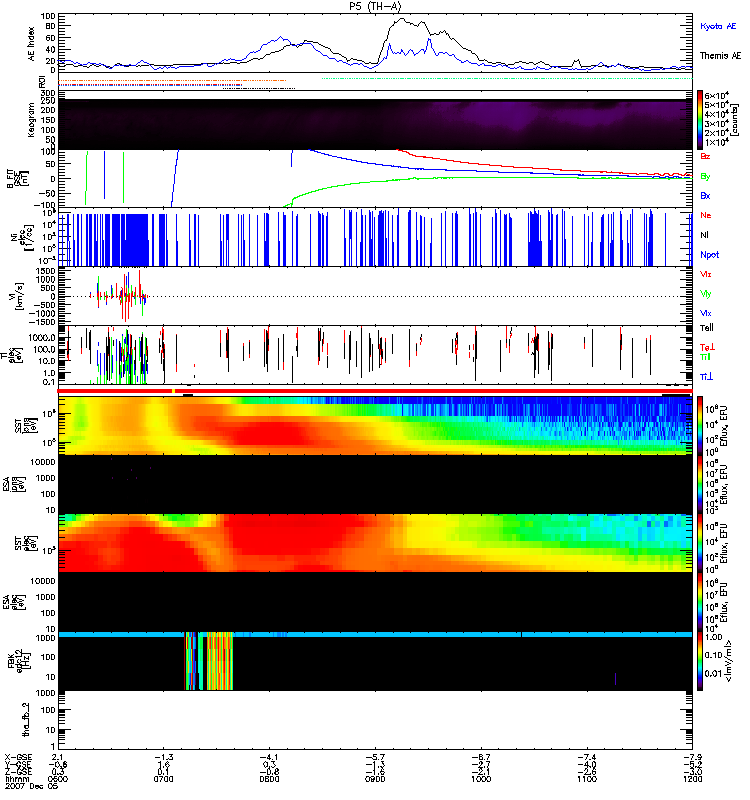
Task: Click the Keogram axis label
Action: click(x=31, y=120)
